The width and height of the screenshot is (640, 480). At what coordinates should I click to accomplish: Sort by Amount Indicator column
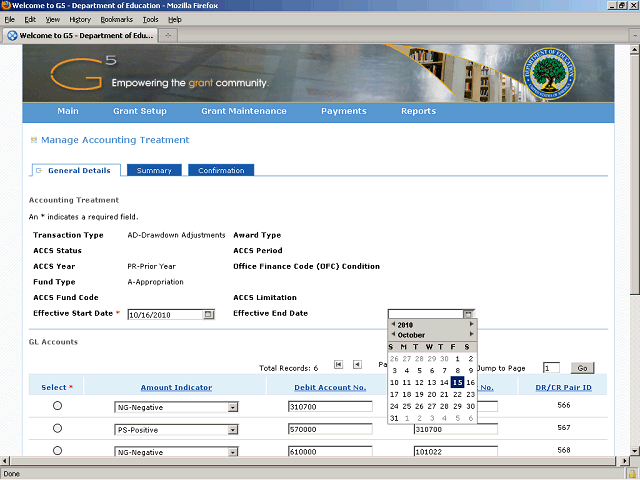click(x=176, y=387)
